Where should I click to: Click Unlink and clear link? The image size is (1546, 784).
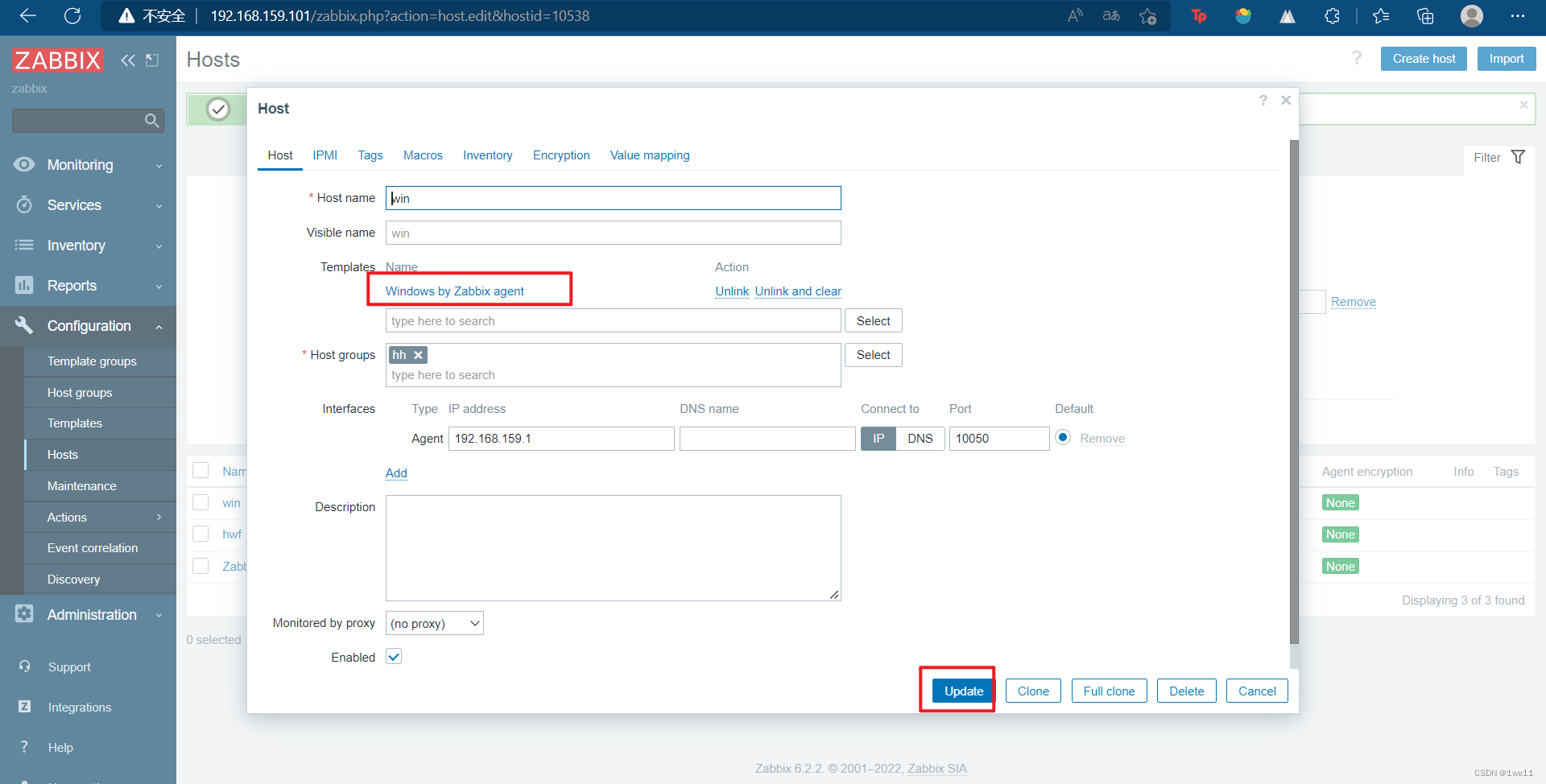pyautogui.click(x=798, y=291)
